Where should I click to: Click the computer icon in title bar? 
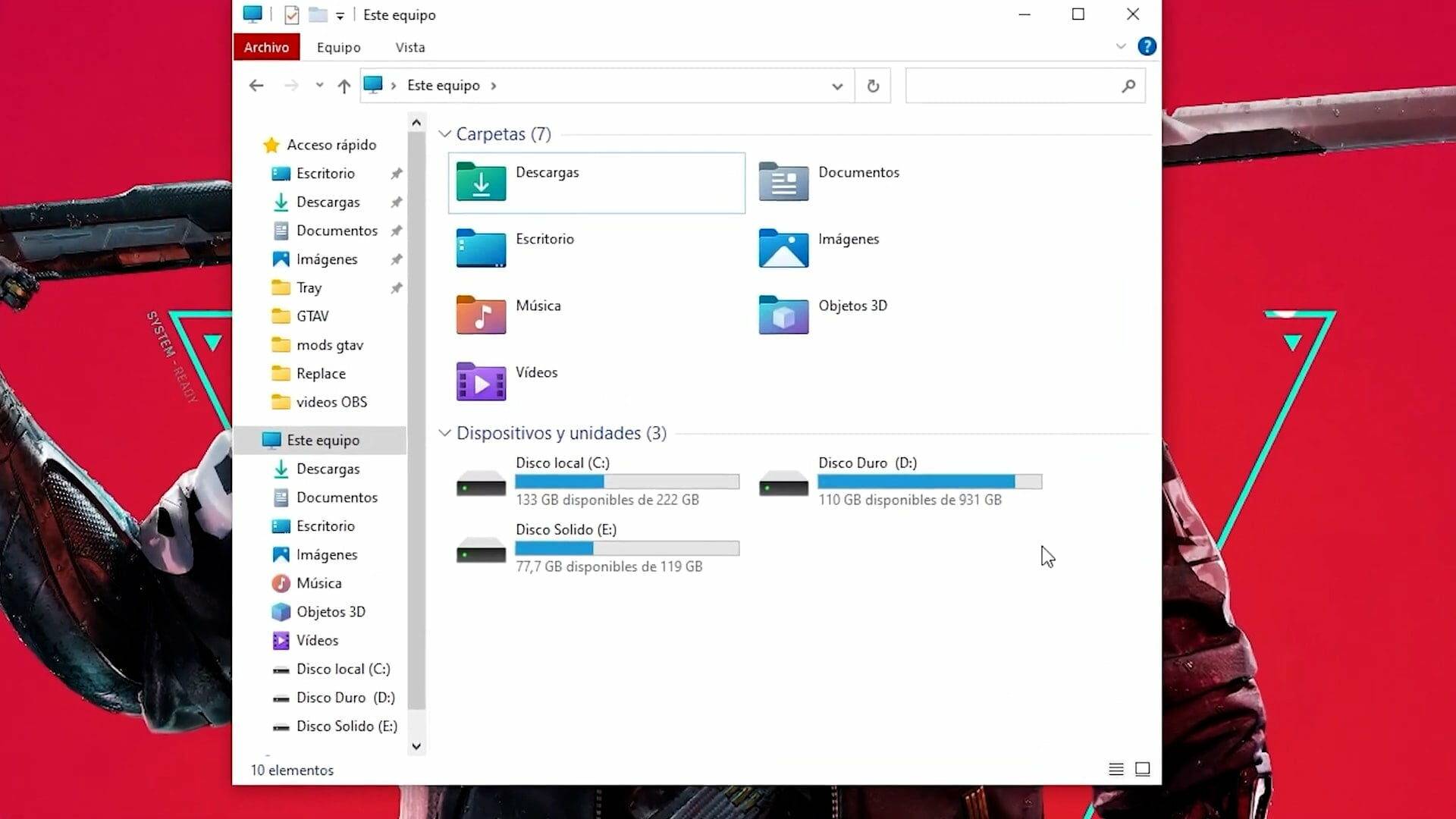[253, 14]
